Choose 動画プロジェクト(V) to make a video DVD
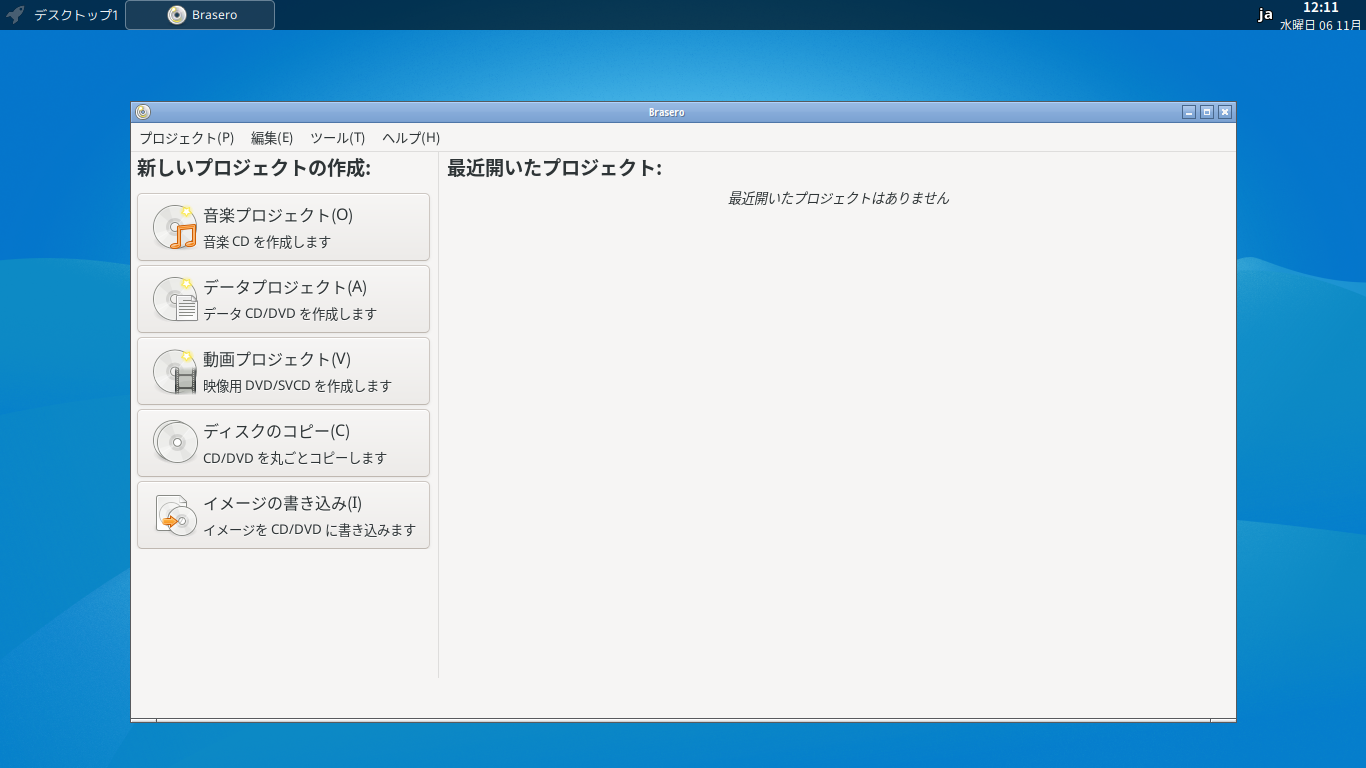The width and height of the screenshot is (1366, 768). point(283,371)
